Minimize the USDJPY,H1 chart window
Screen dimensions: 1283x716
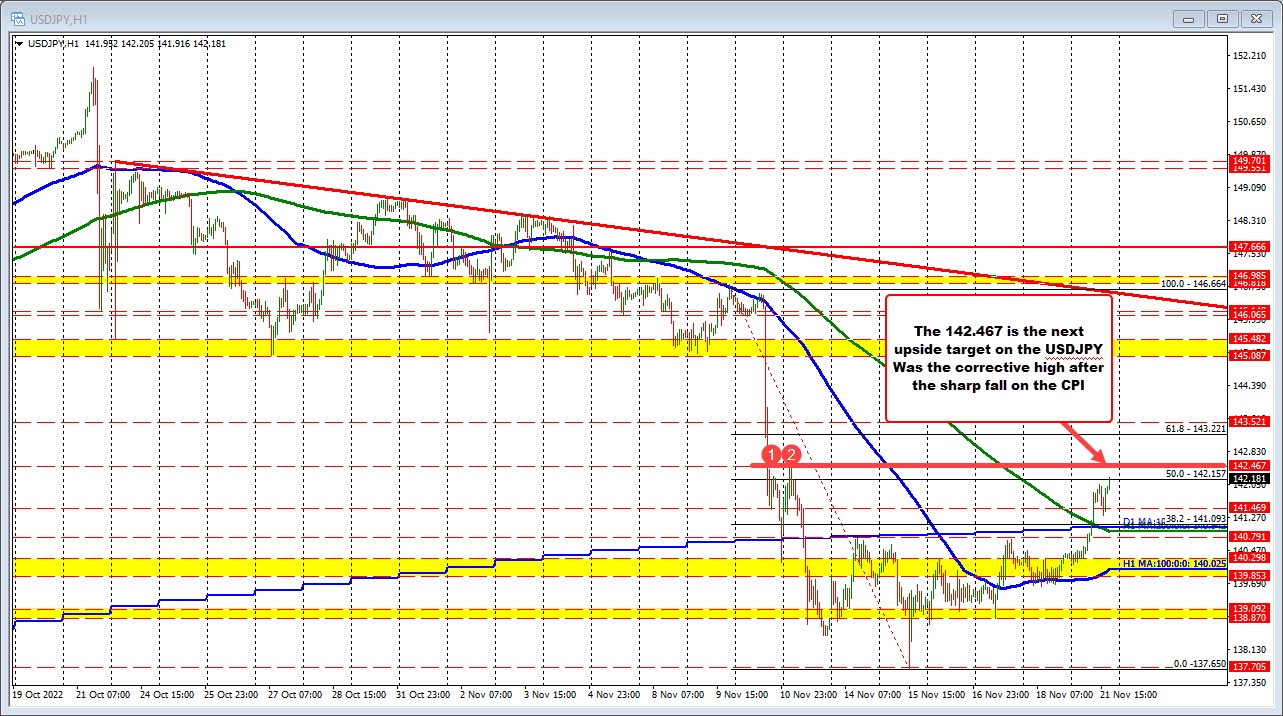pyautogui.click(x=1191, y=18)
